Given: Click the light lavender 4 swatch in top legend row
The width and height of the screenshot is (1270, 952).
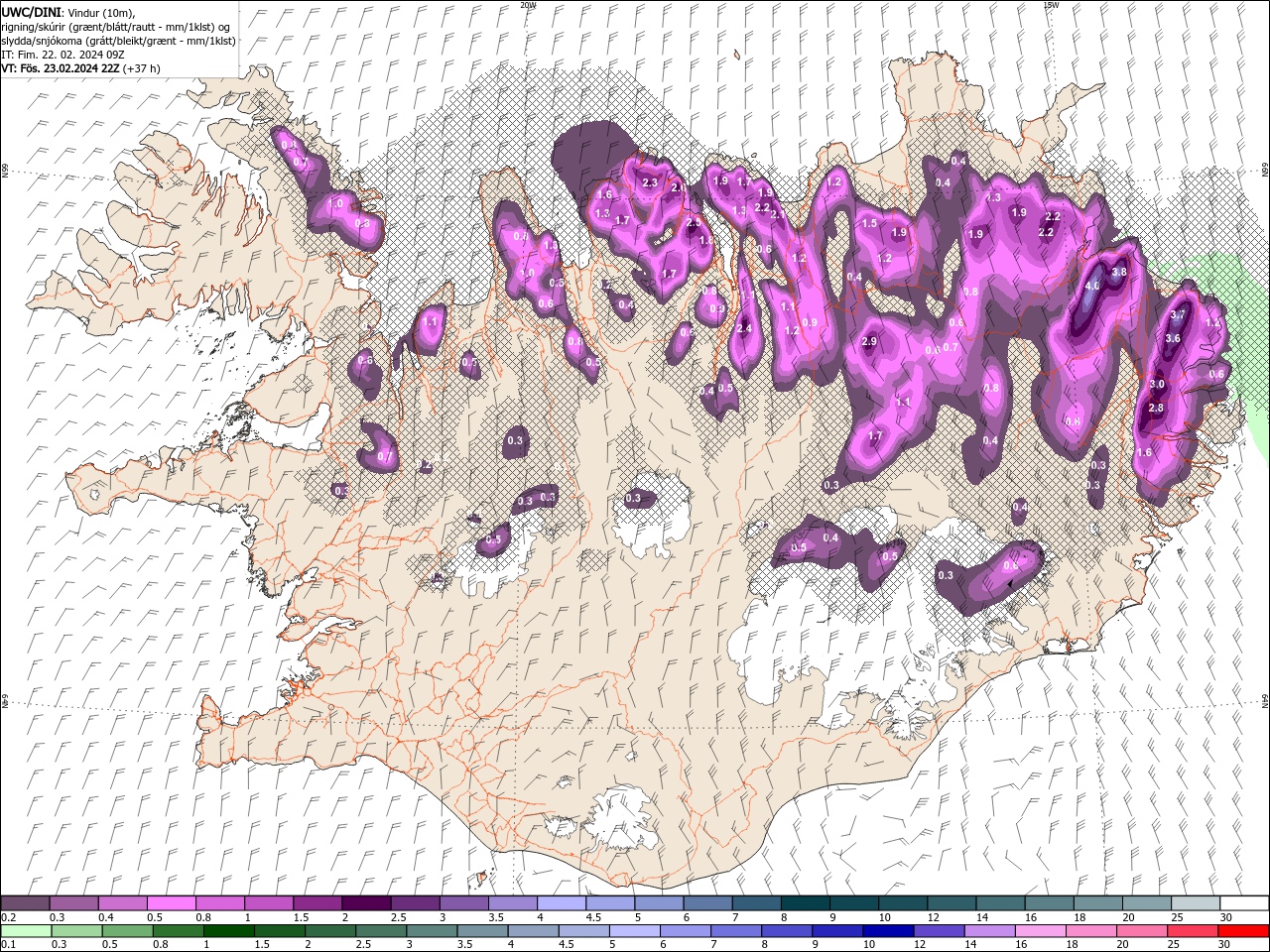Looking at the screenshot, I should pyautogui.click(x=562, y=903).
